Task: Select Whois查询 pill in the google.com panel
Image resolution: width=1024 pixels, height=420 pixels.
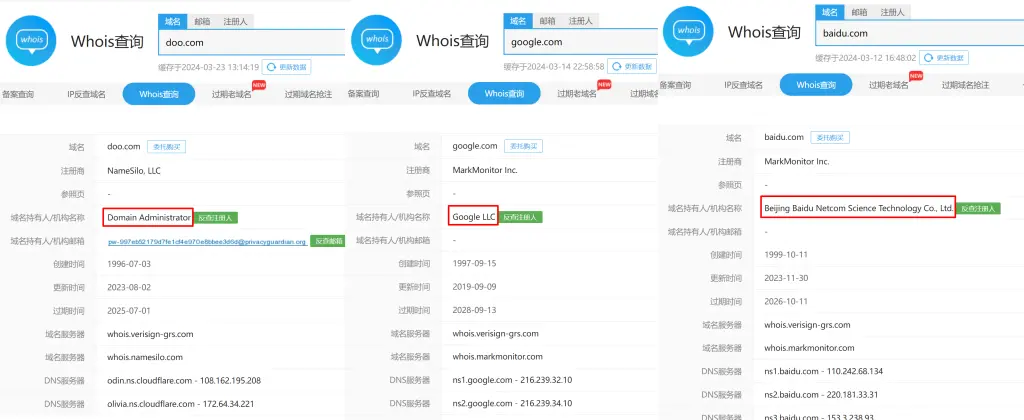Action: click(x=504, y=93)
